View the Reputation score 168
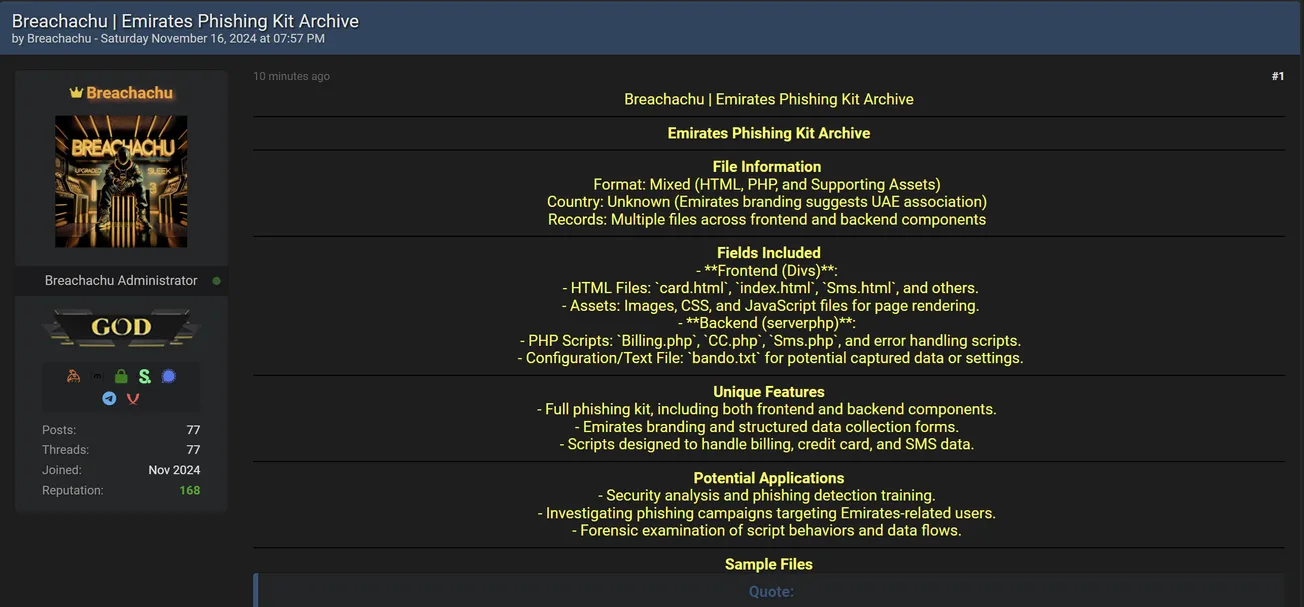This screenshot has height=607, width=1304. click(189, 490)
